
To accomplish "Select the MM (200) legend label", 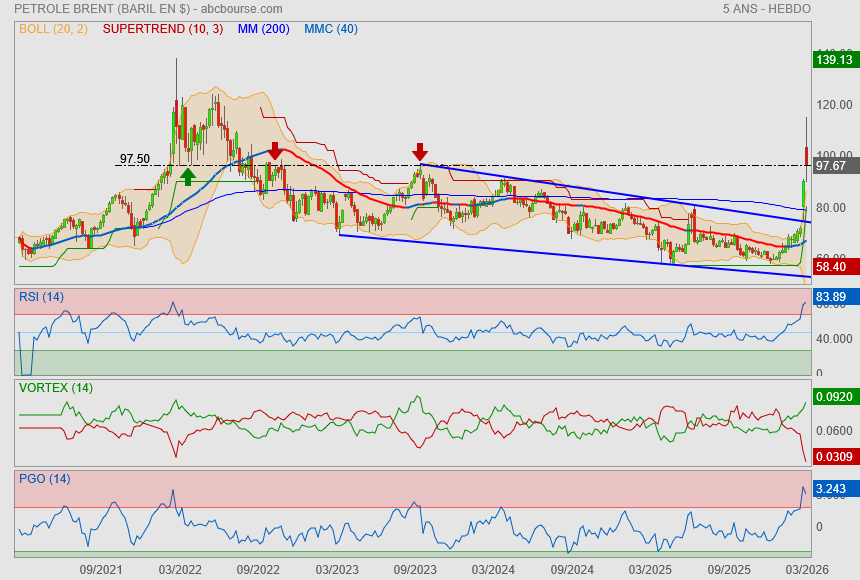I will coord(263,29).
